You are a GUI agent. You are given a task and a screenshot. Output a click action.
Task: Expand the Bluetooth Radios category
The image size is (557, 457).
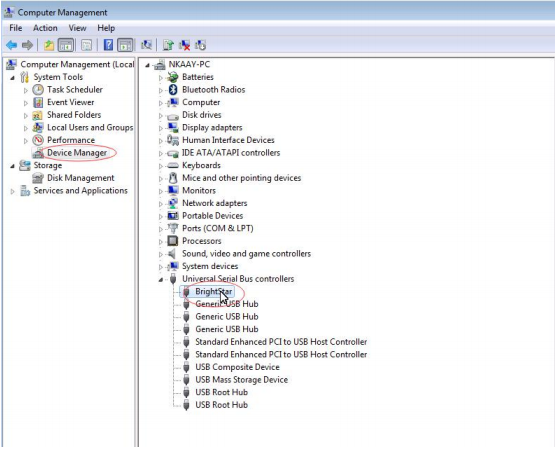pos(161,90)
